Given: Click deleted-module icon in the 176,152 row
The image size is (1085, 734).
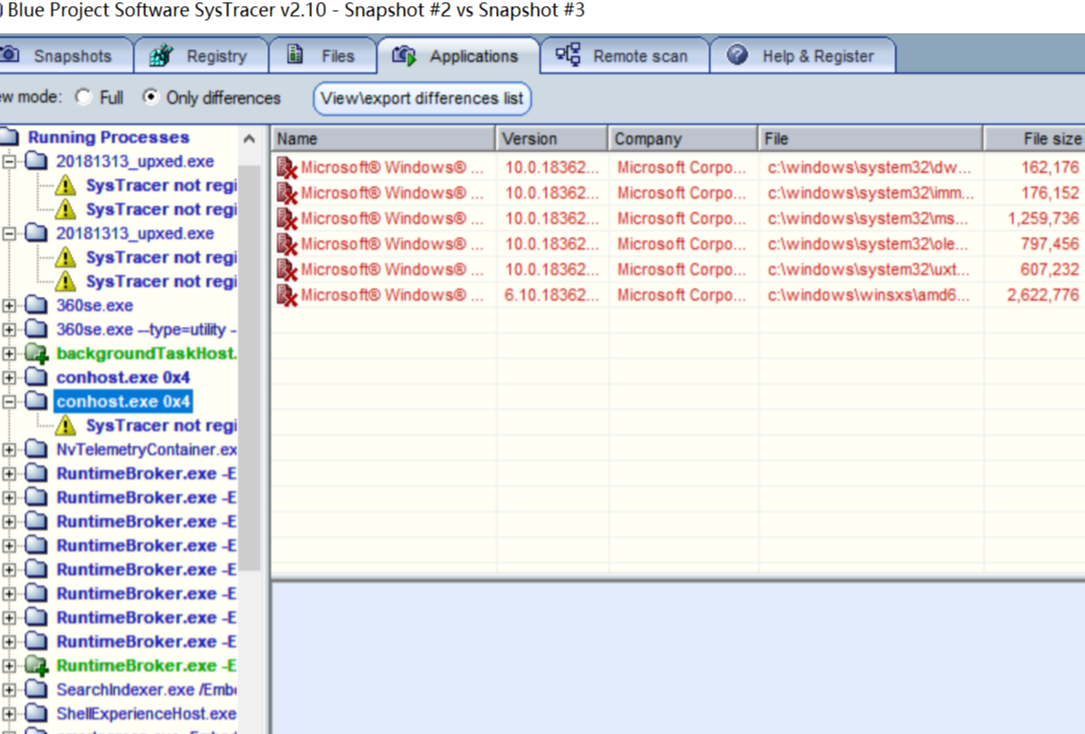Looking at the screenshot, I should click(x=286, y=193).
